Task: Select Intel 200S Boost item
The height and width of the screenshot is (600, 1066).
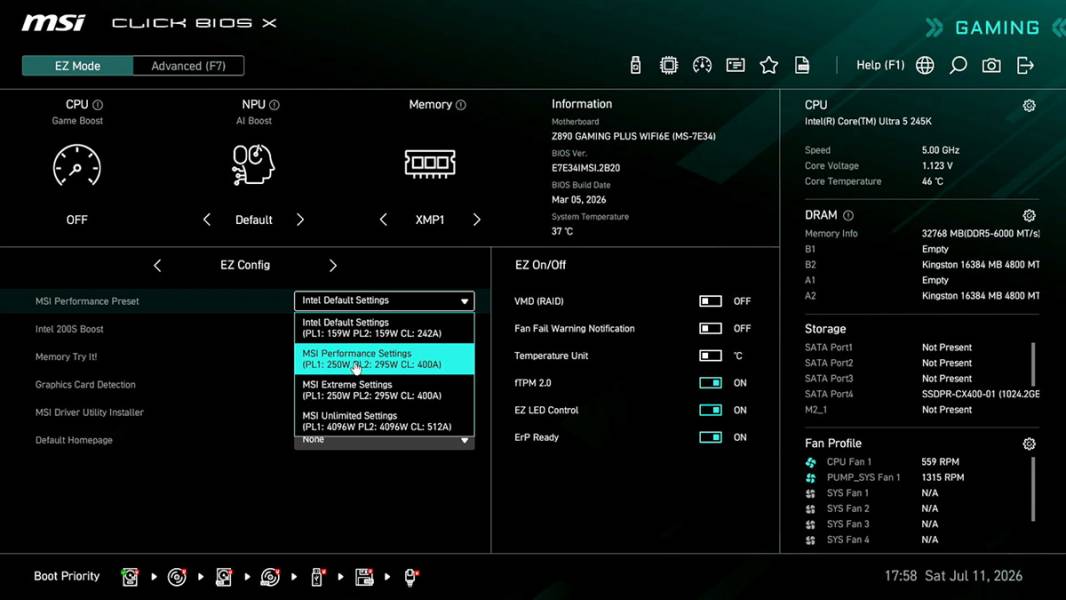Action: [x=69, y=329]
